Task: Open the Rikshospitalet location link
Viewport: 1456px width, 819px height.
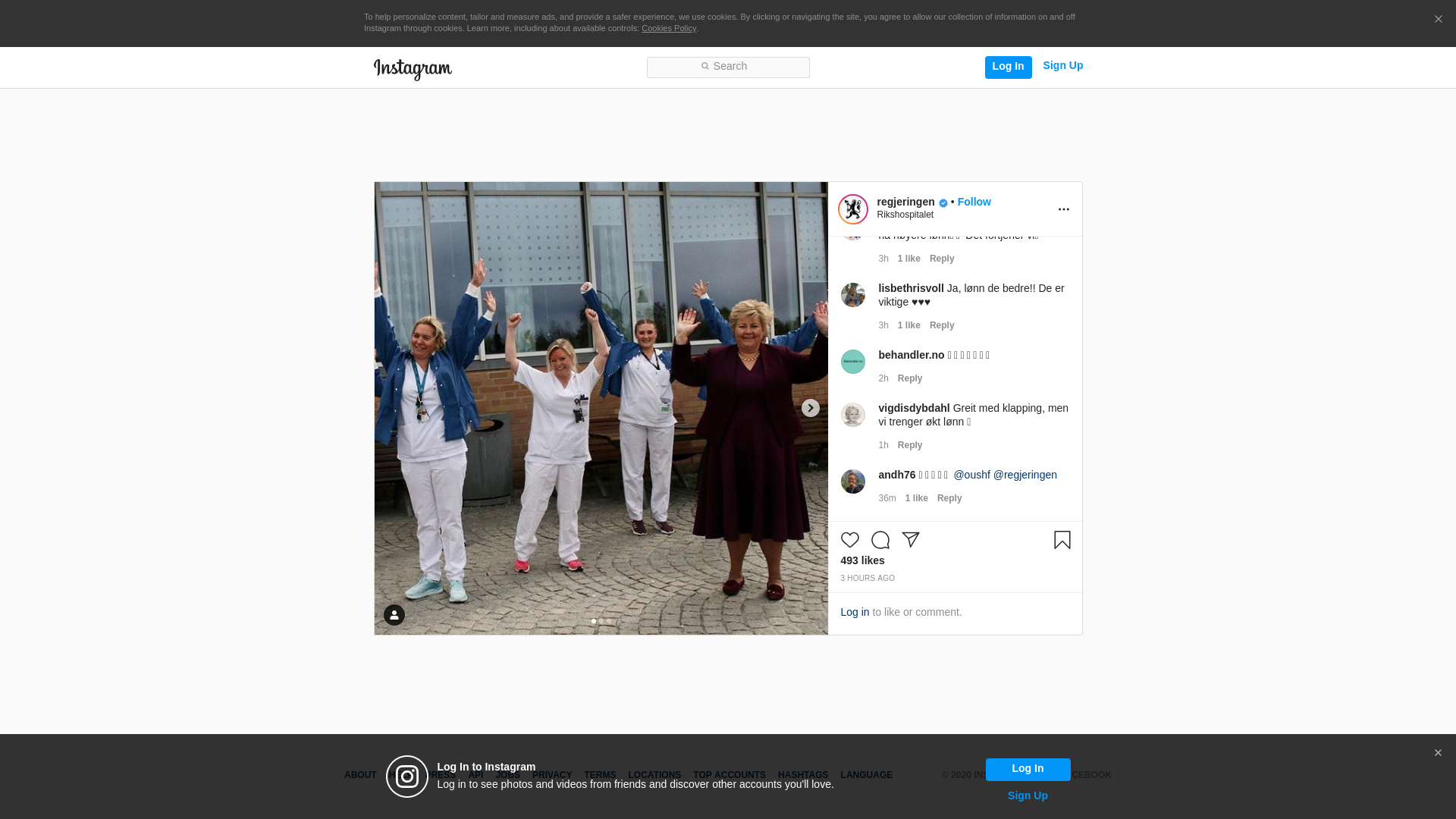Action: point(905,215)
